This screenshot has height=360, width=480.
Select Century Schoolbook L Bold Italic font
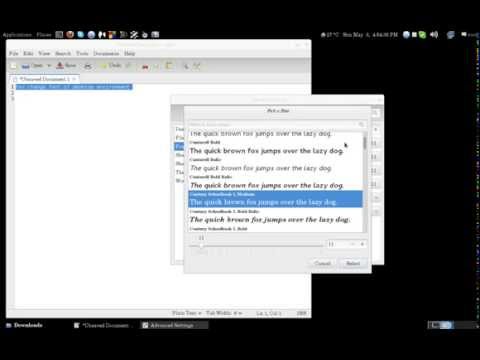click(275, 217)
